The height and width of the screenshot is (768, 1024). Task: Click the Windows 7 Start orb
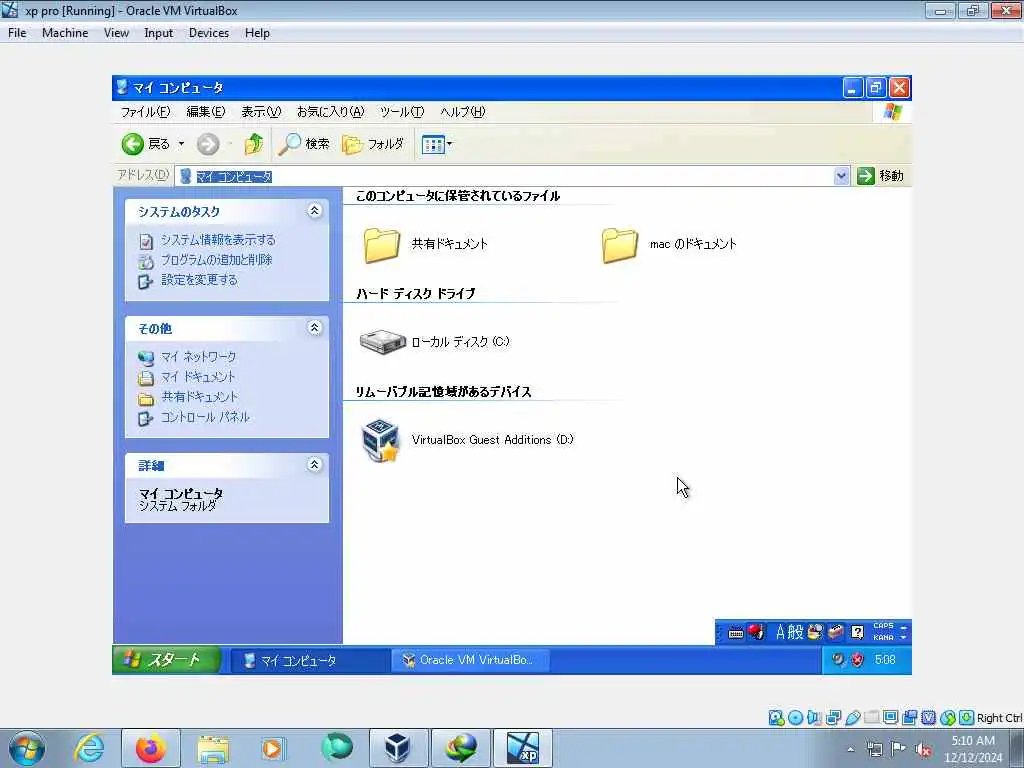coord(26,748)
